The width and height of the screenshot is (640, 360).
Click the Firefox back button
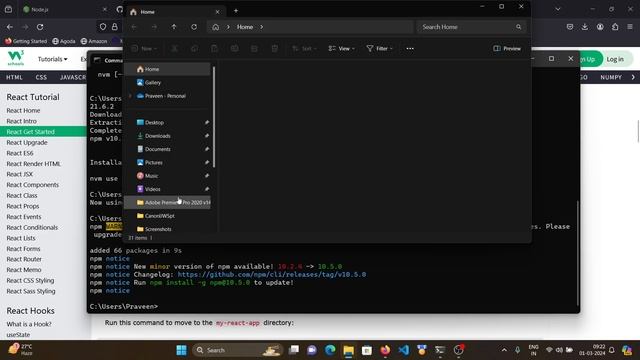(10, 27)
